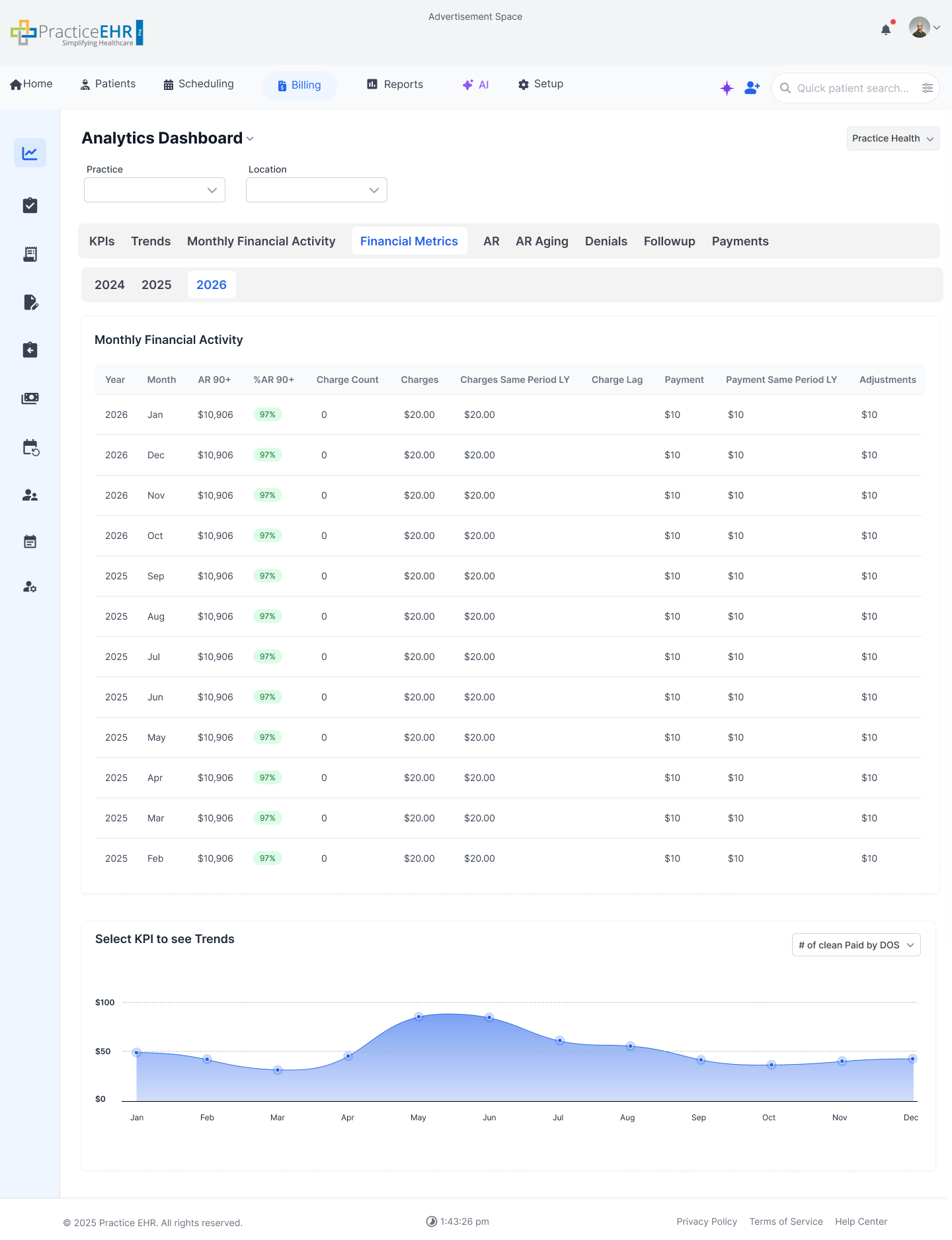Select the 2024 year tab
The image size is (952, 1240).
(110, 285)
